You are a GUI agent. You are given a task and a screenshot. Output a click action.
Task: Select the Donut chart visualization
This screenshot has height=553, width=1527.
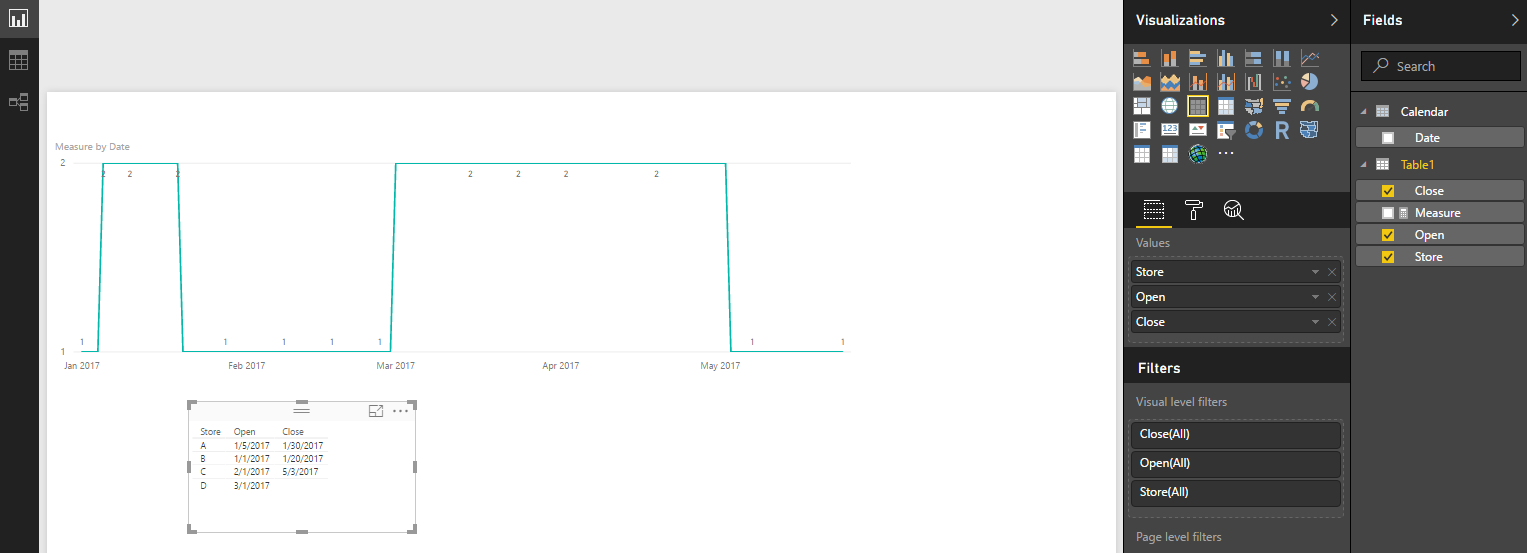tap(1254, 130)
